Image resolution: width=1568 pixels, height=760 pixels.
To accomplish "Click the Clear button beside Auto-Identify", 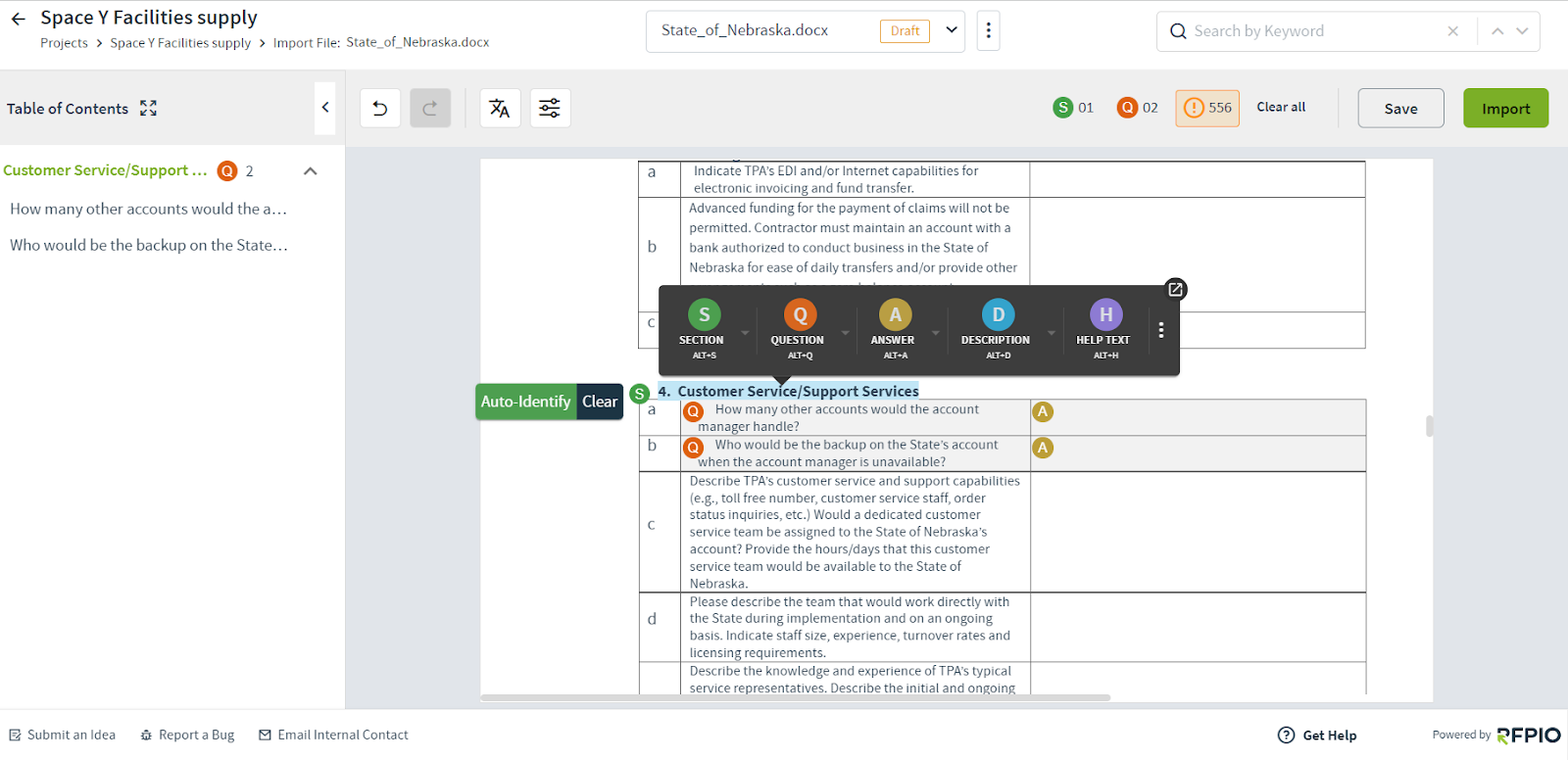I will tap(600, 402).
